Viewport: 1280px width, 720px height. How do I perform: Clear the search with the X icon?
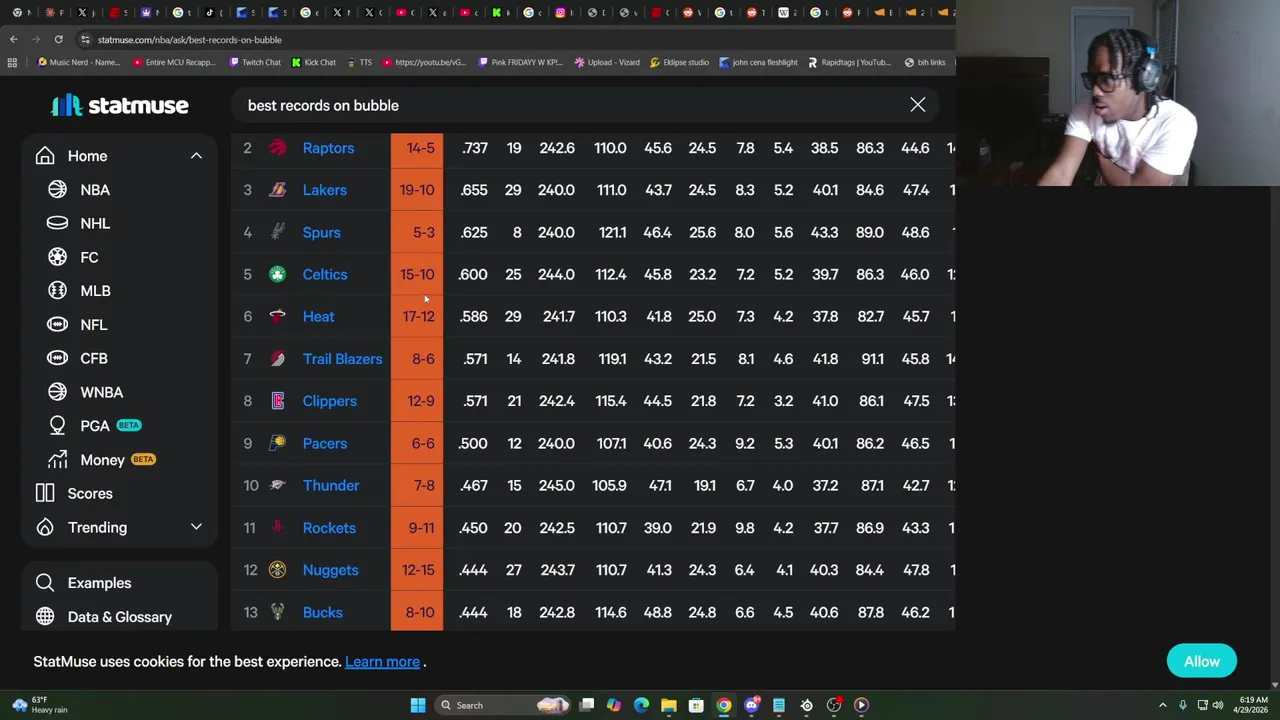click(x=917, y=105)
